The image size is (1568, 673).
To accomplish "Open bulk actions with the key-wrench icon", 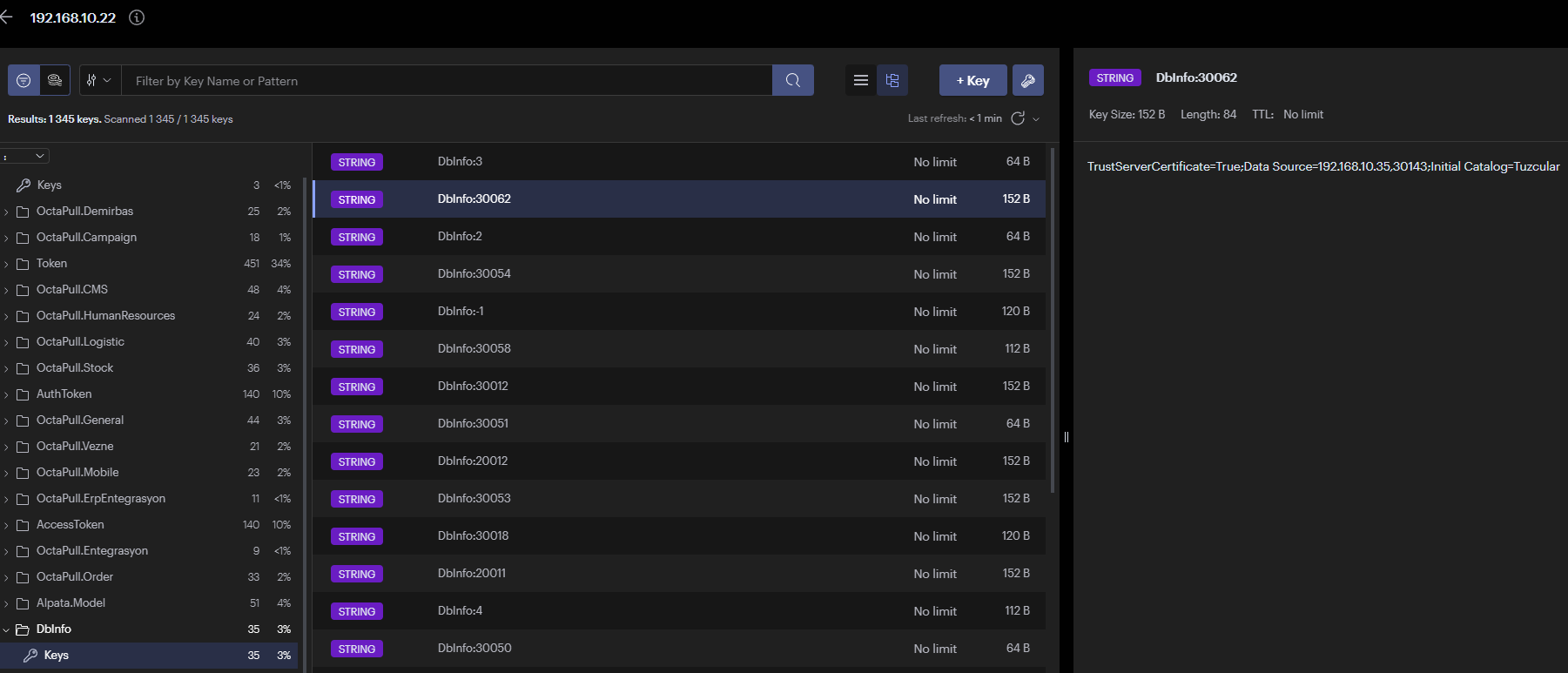I will 1027,80.
